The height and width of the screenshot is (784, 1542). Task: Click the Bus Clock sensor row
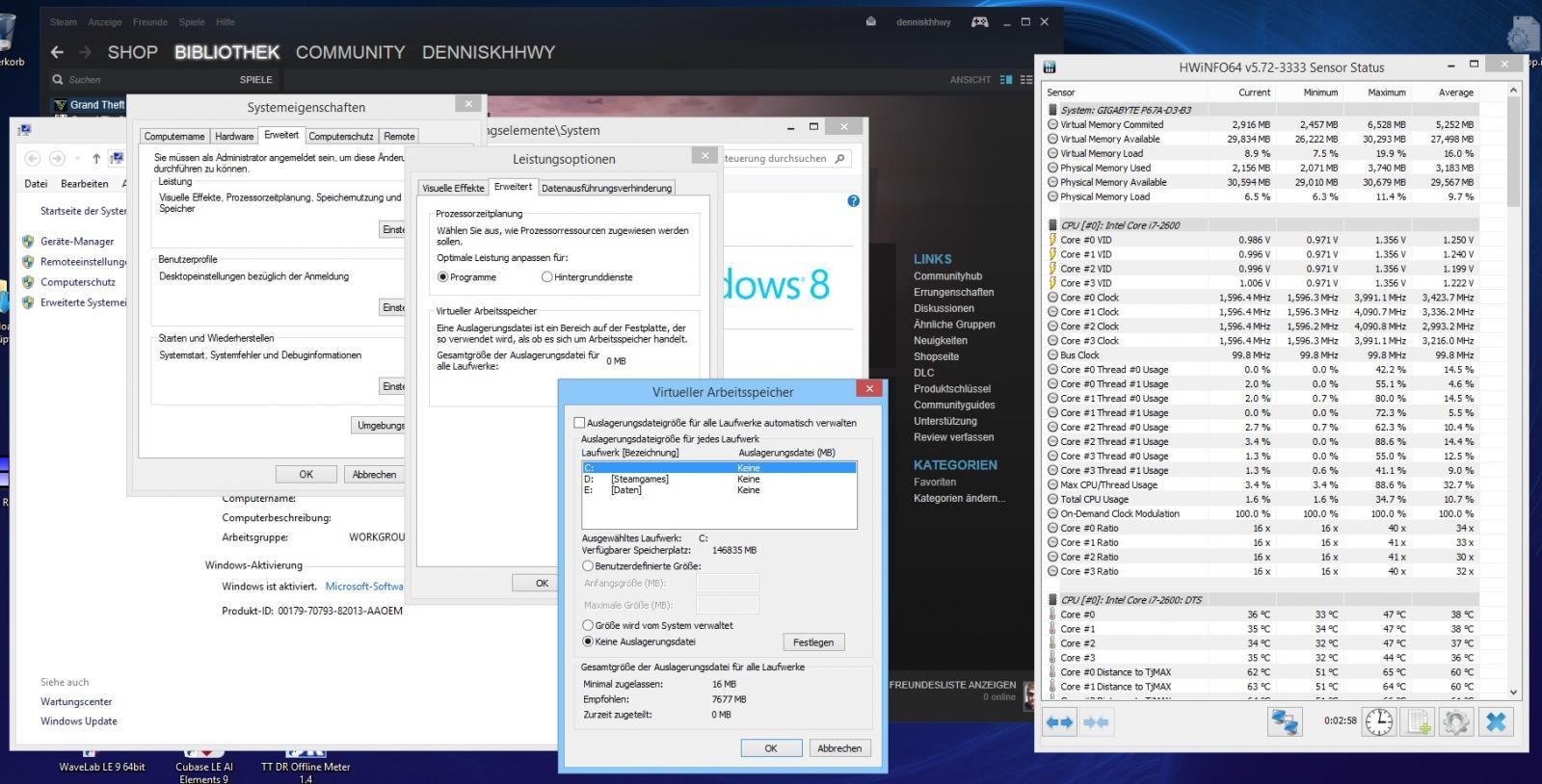pos(1262,354)
